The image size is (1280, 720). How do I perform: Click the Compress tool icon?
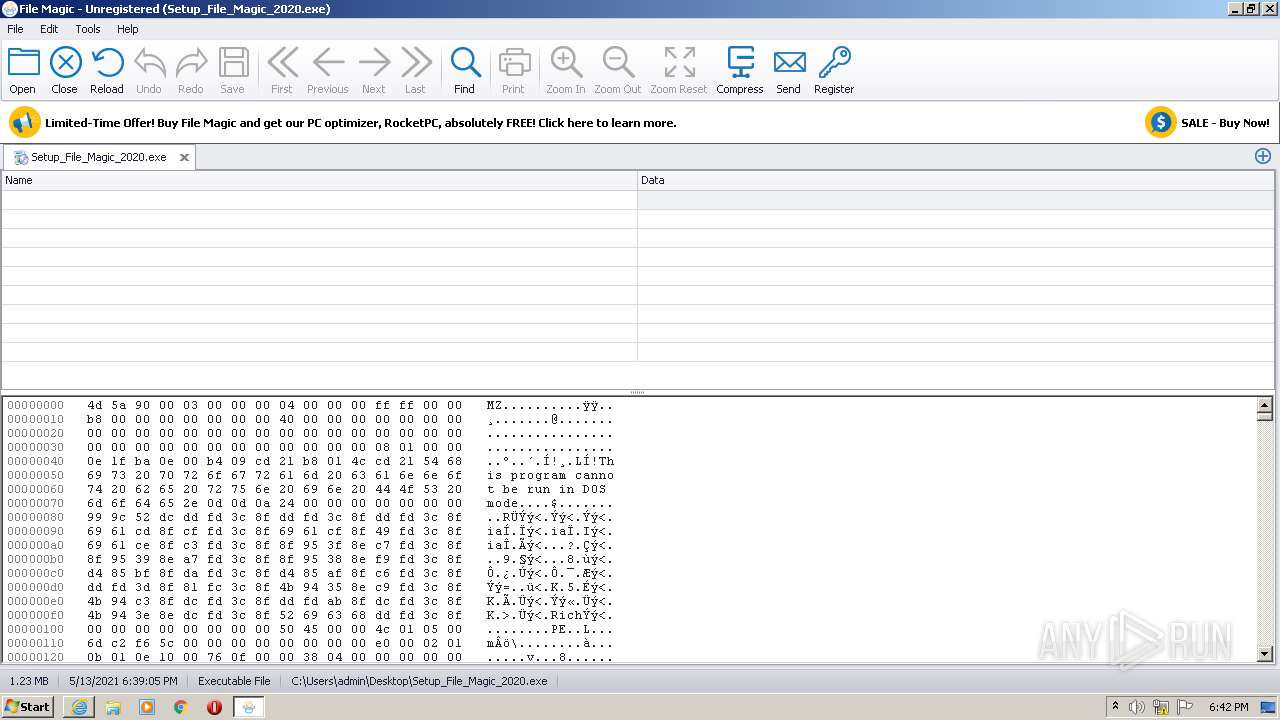740,63
